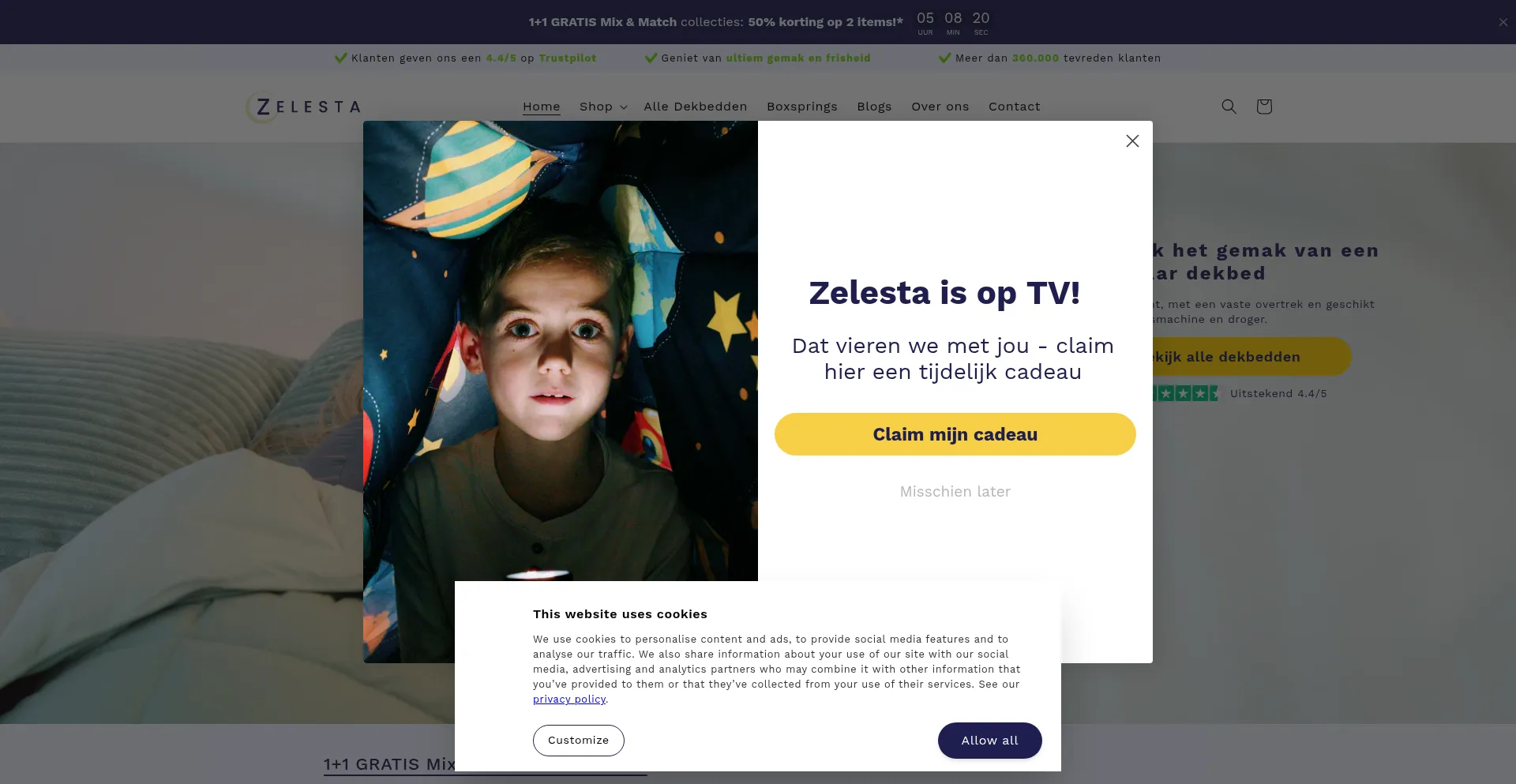Open the search magnifier icon
Viewport: 1516px width, 784px height.
pyautogui.click(x=1229, y=107)
